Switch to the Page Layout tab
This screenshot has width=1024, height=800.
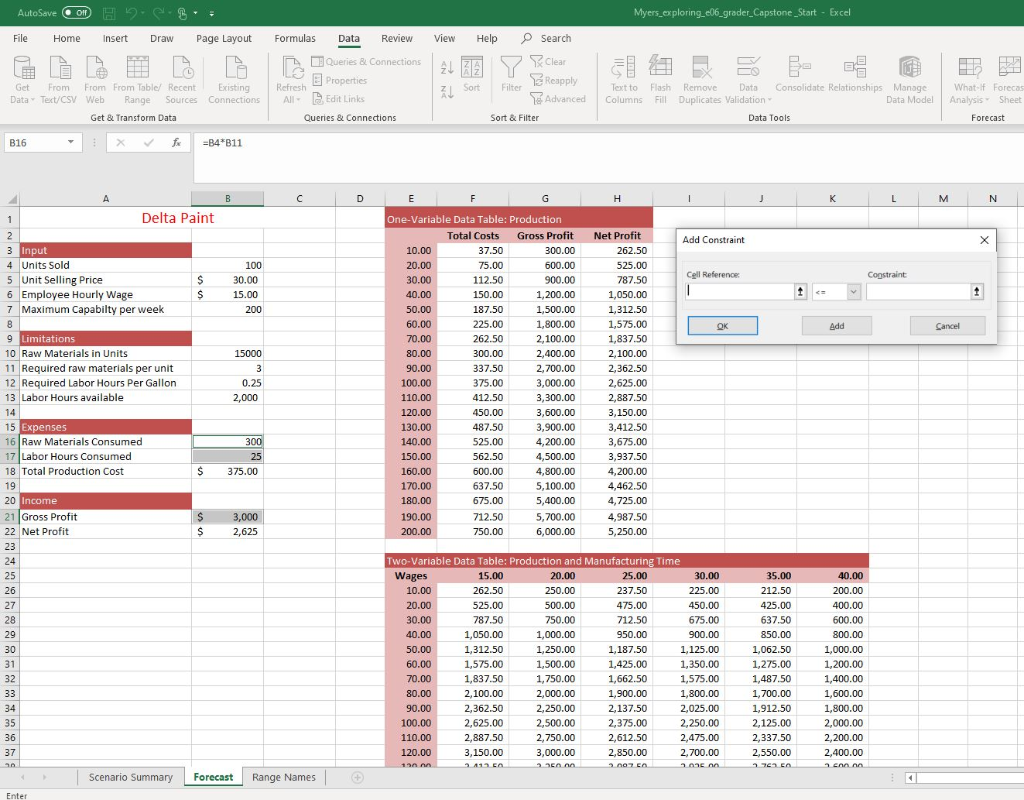click(223, 39)
